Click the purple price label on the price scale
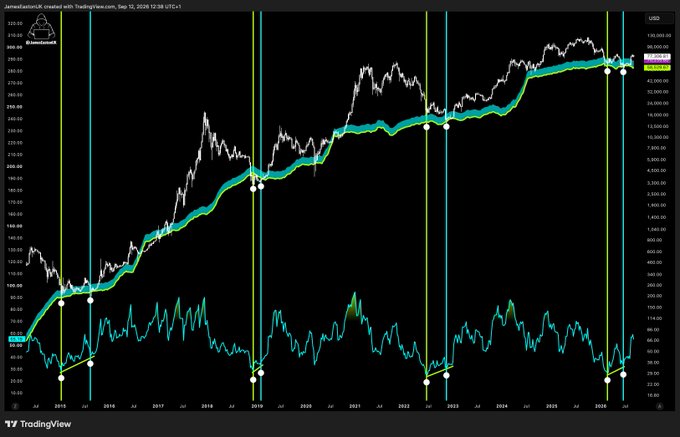The height and width of the screenshot is (437, 680). 657,62
